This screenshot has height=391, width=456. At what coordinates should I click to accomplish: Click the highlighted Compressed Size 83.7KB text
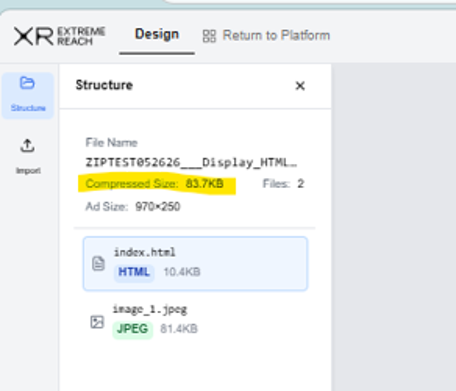pyautogui.click(x=155, y=184)
